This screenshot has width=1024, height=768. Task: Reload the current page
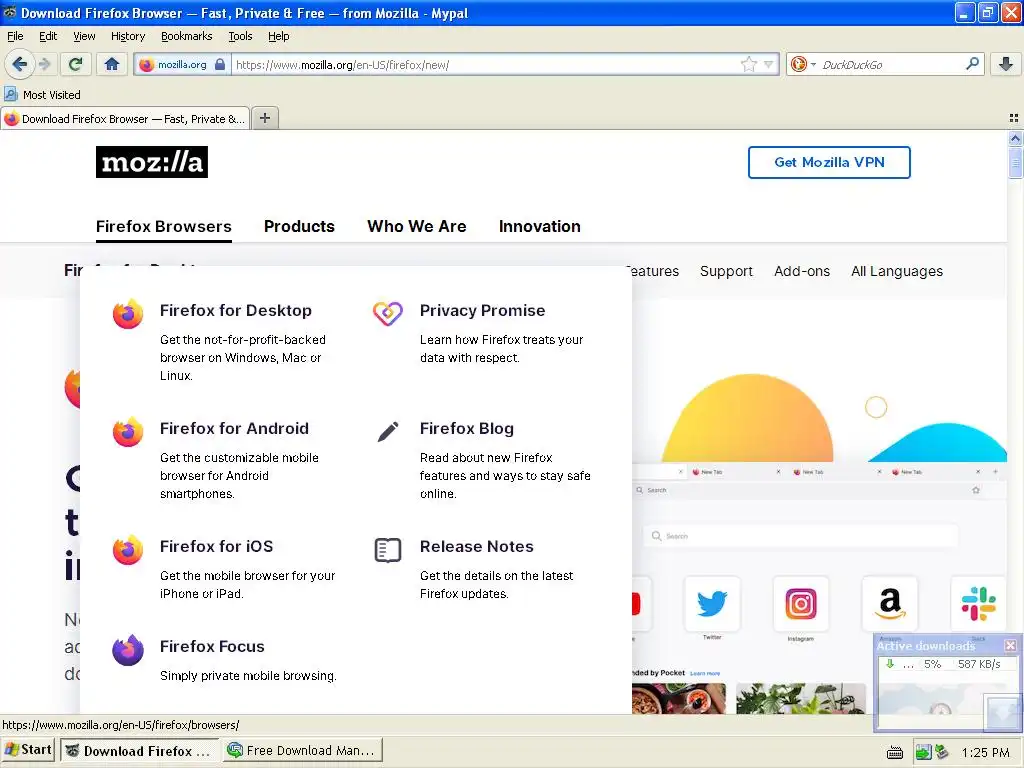point(76,64)
